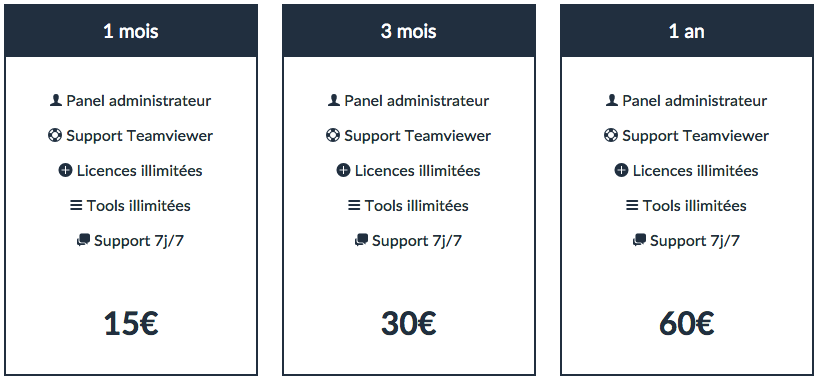Click the list icon in the 1 an plan
Image resolution: width=819 pixels, height=382 pixels.
632,205
